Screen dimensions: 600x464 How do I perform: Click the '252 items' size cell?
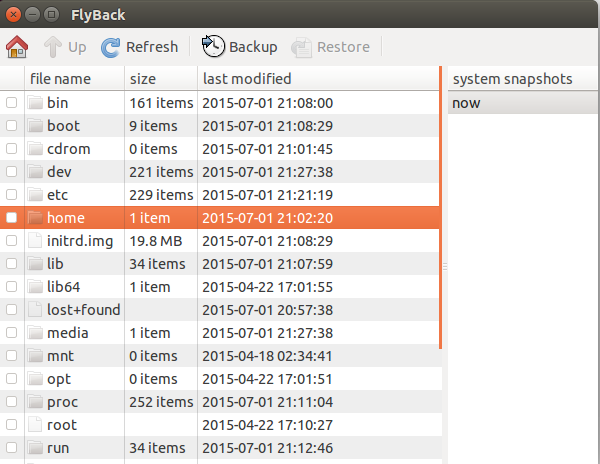pos(161,402)
